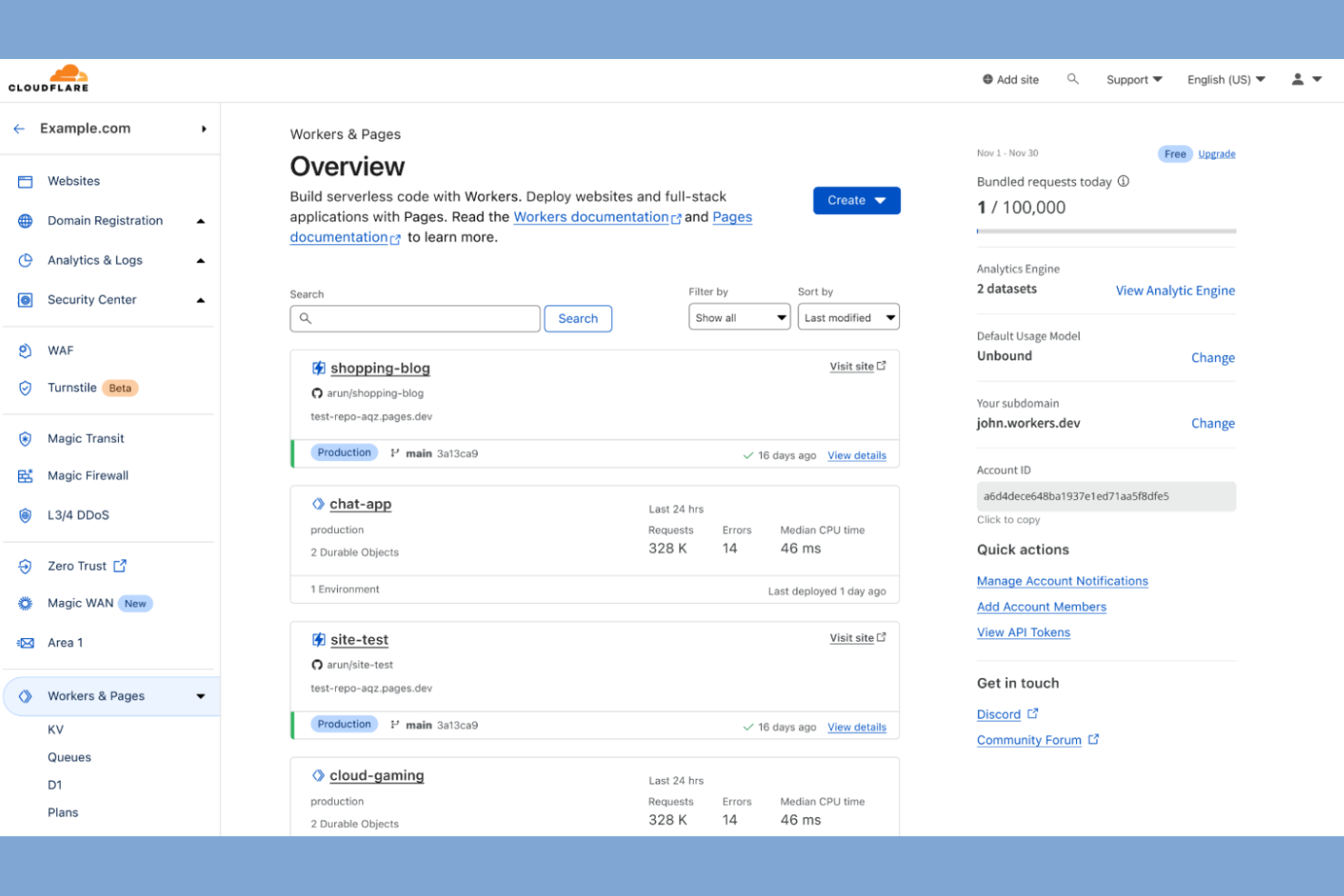The image size is (1344, 896).
Task: Click the project search input field
Action: pyautogui.click(x=414, y=318)
